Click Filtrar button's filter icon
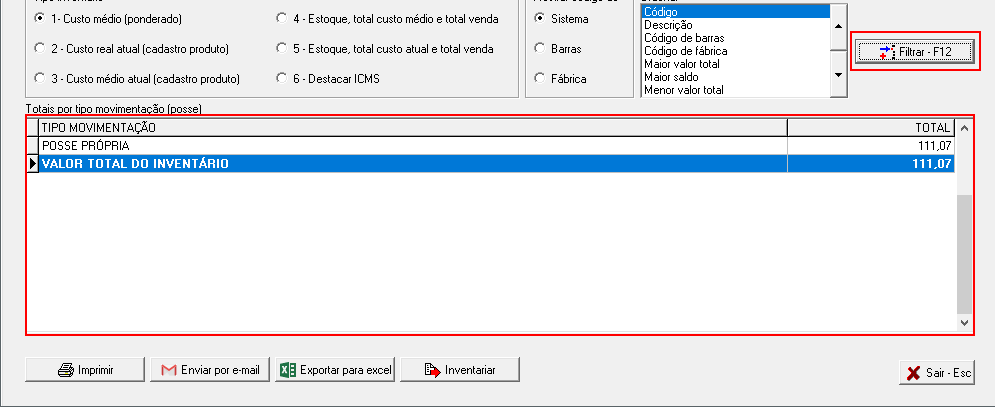This screenshot has height=407, width=995. 886,52
